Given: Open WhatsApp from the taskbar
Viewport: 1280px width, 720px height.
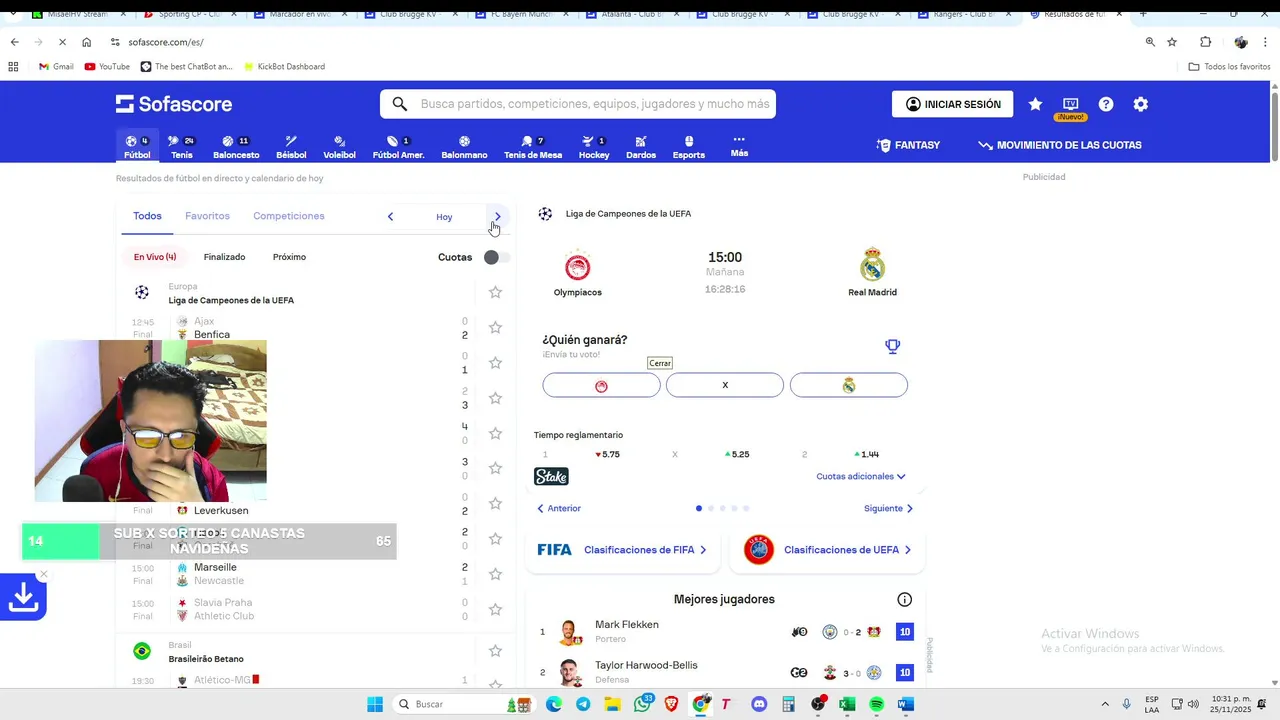Looking at the screenshot, I should click(642, 704).
